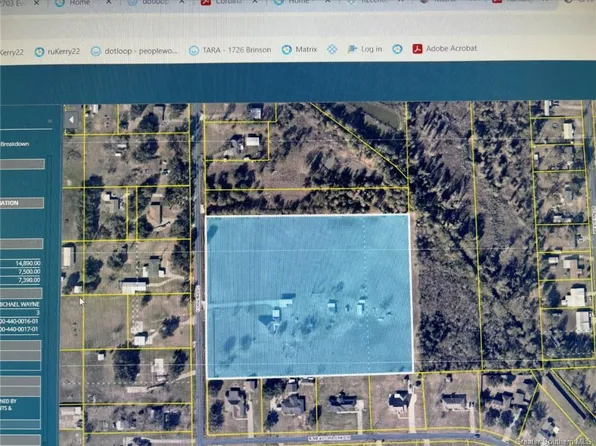Click the owner name ending in WAYNE
This screenshot has width=596, height=446.
20,305
